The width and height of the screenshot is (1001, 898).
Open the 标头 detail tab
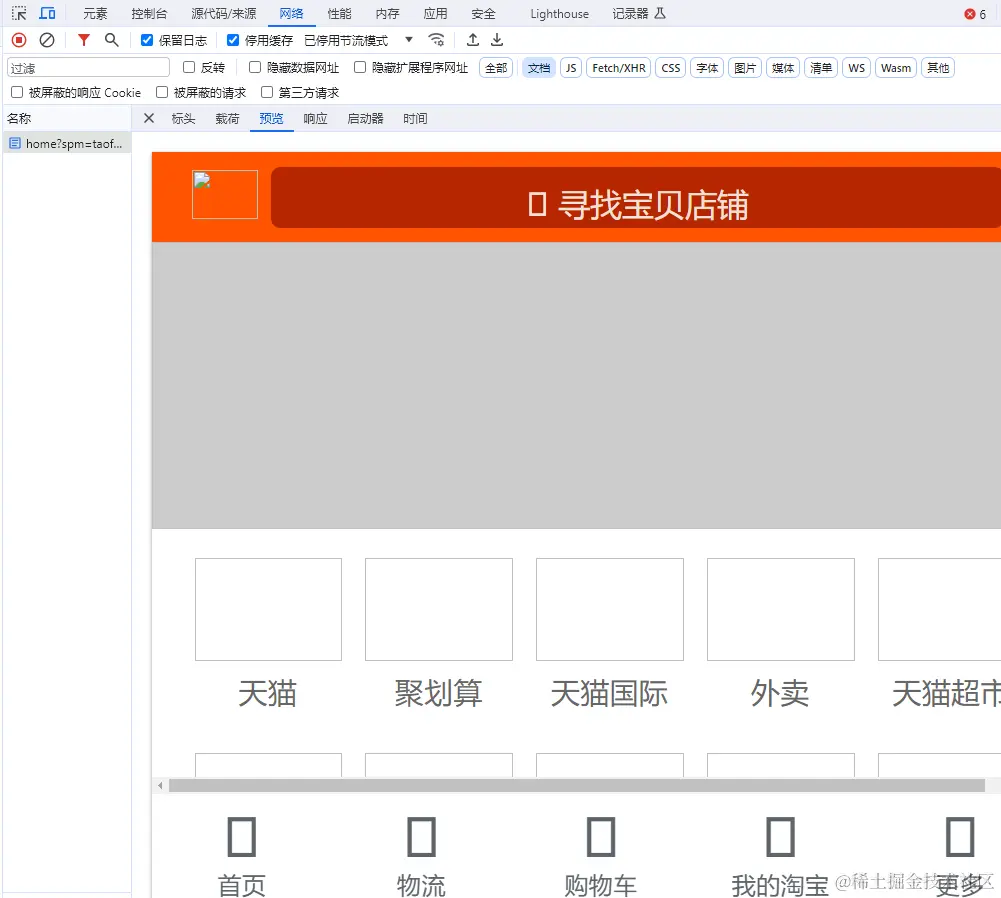[183, 119]
